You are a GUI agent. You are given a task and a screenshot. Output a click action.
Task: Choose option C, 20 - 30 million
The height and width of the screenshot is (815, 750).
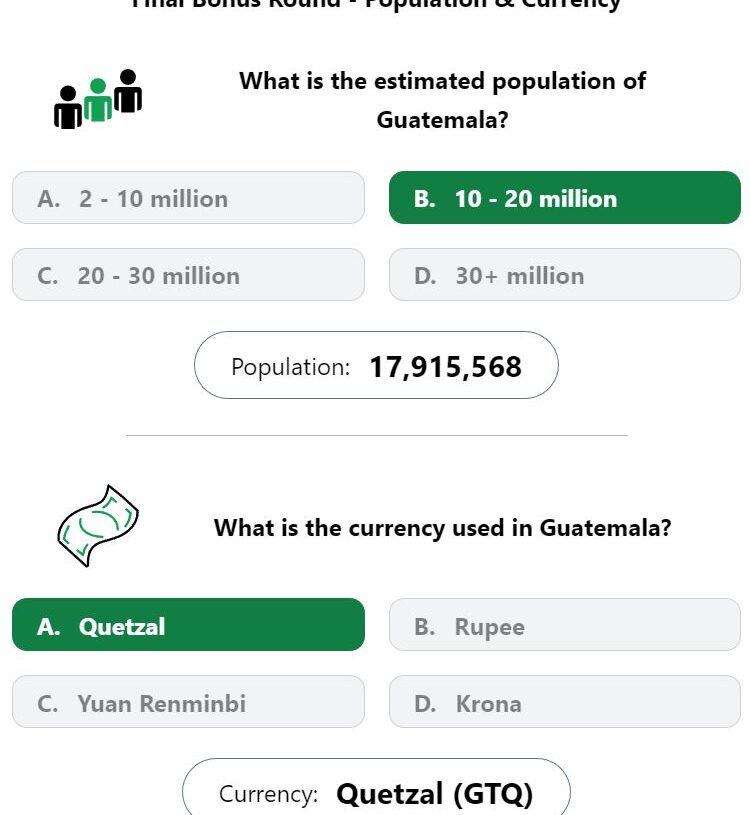point(188,274)
